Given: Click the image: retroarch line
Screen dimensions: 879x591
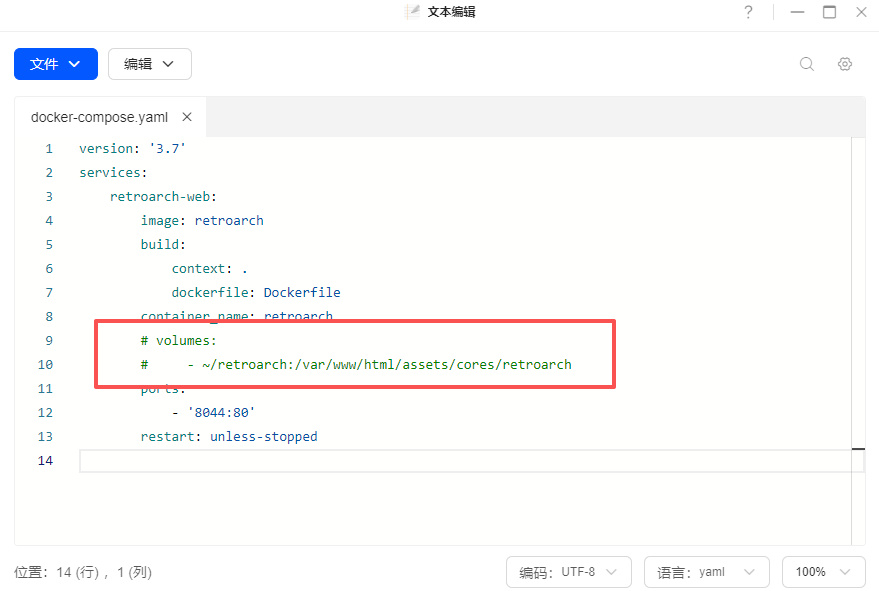Looking at the screenshot, I should click(x=202, y=221).
